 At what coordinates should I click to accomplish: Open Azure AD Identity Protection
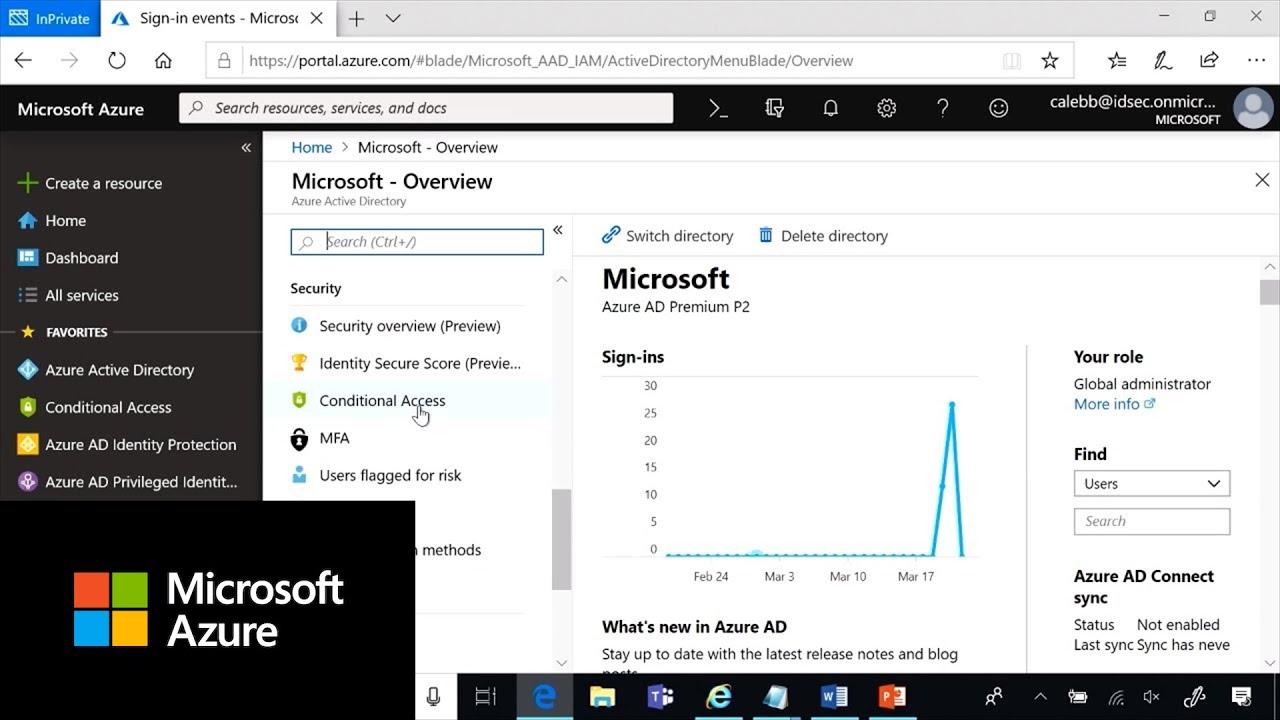127,445
